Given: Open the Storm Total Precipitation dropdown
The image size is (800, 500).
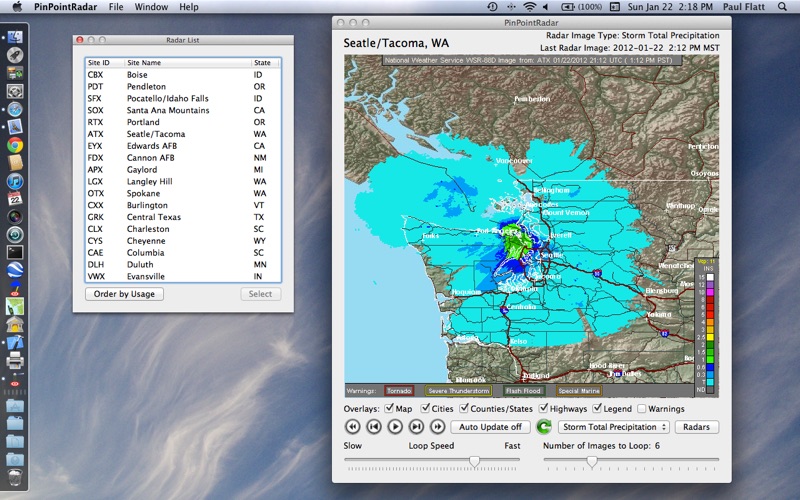Looking at the screenshot, I should point(615,427).
